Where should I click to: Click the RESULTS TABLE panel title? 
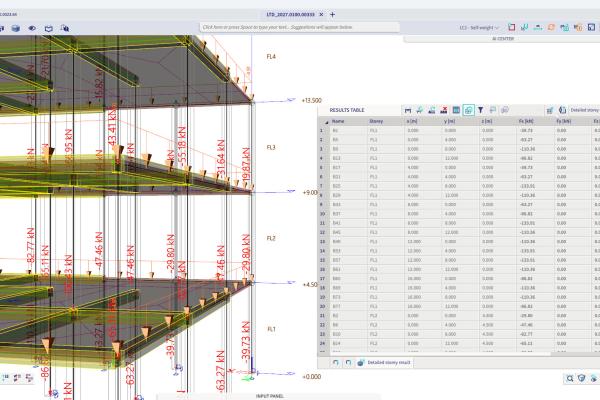tap(347, 110)
